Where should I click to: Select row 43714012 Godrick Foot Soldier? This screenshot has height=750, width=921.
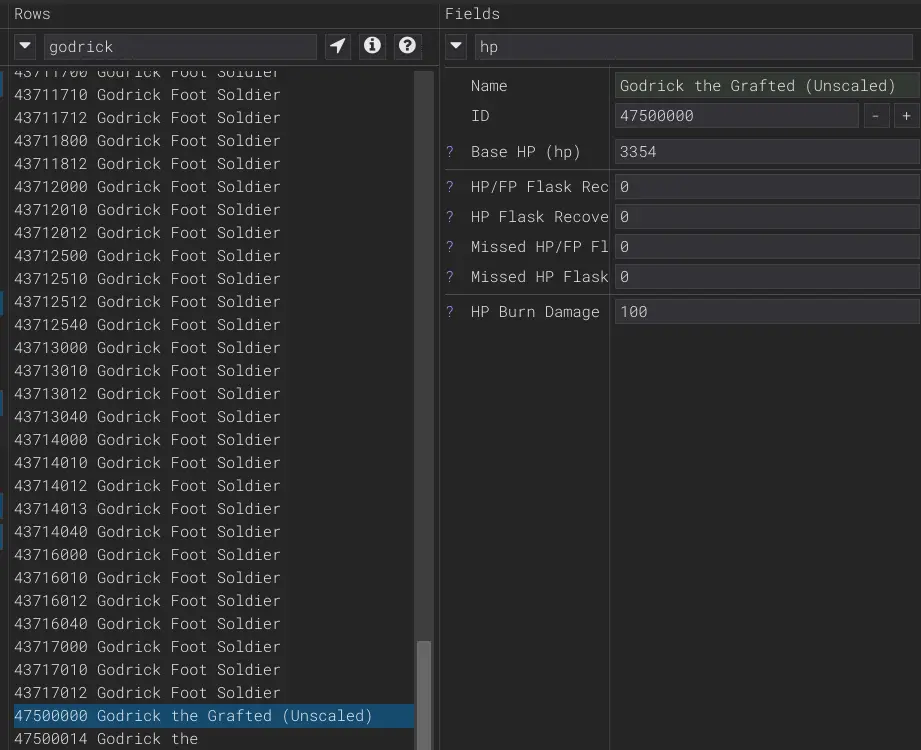214,486
